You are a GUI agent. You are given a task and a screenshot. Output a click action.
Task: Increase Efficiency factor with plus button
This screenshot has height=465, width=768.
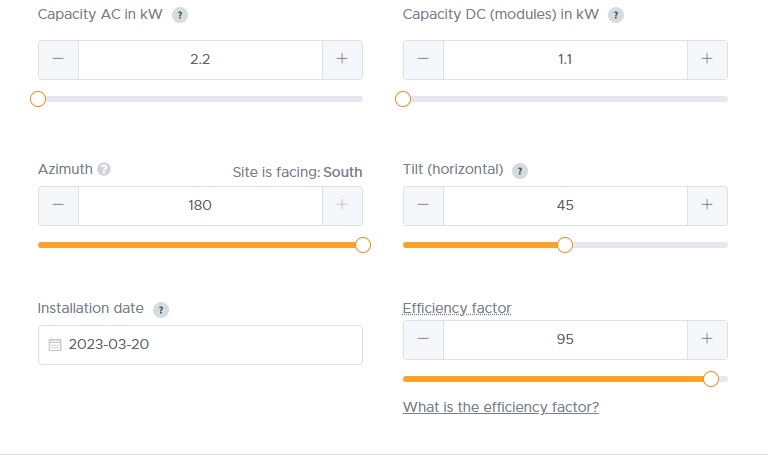click(707, 340)
